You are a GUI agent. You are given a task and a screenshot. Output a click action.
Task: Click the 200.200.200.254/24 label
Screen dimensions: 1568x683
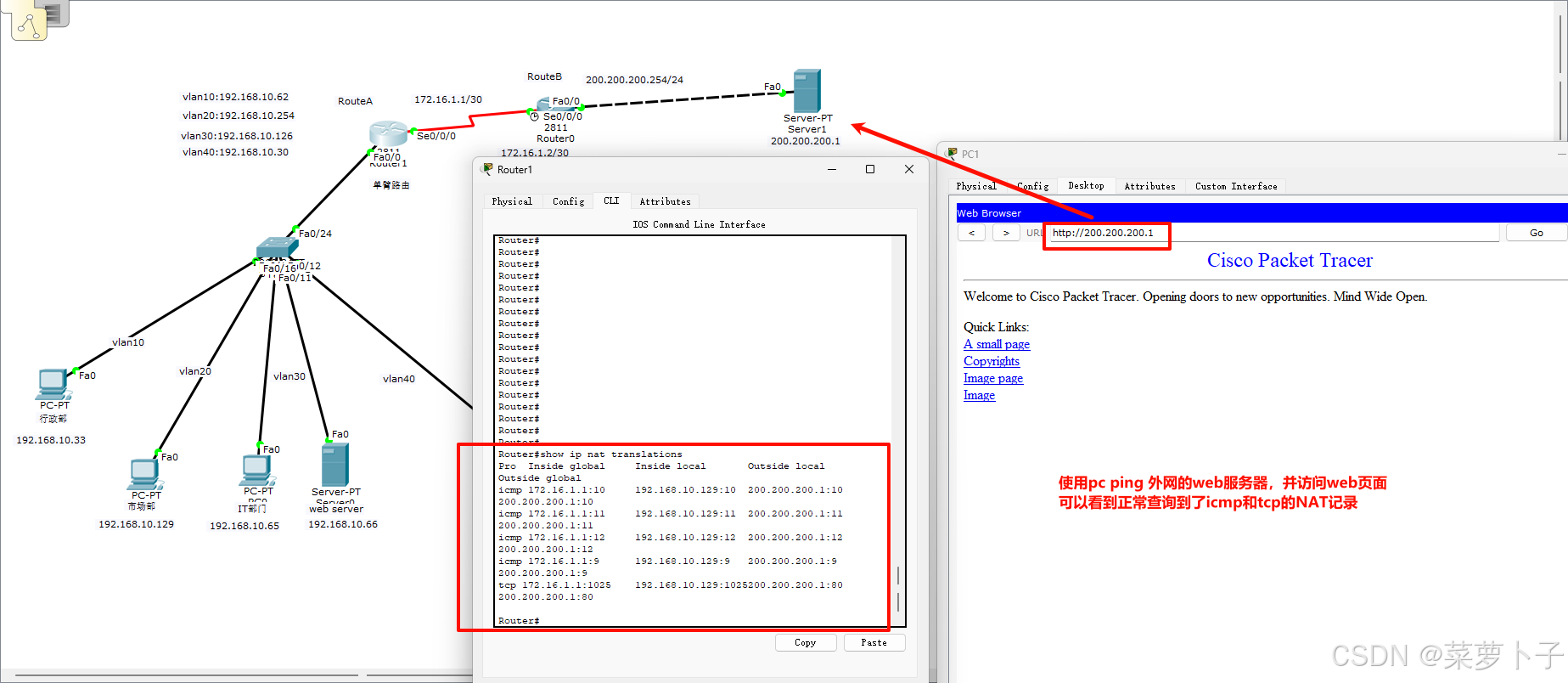point(634,80)
